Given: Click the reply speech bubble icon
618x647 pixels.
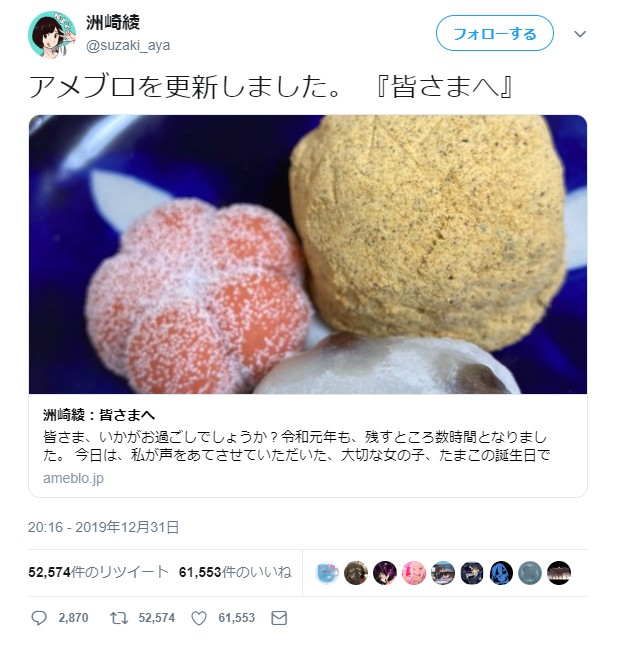Looking at the screenshot, I should click(39, 618).
